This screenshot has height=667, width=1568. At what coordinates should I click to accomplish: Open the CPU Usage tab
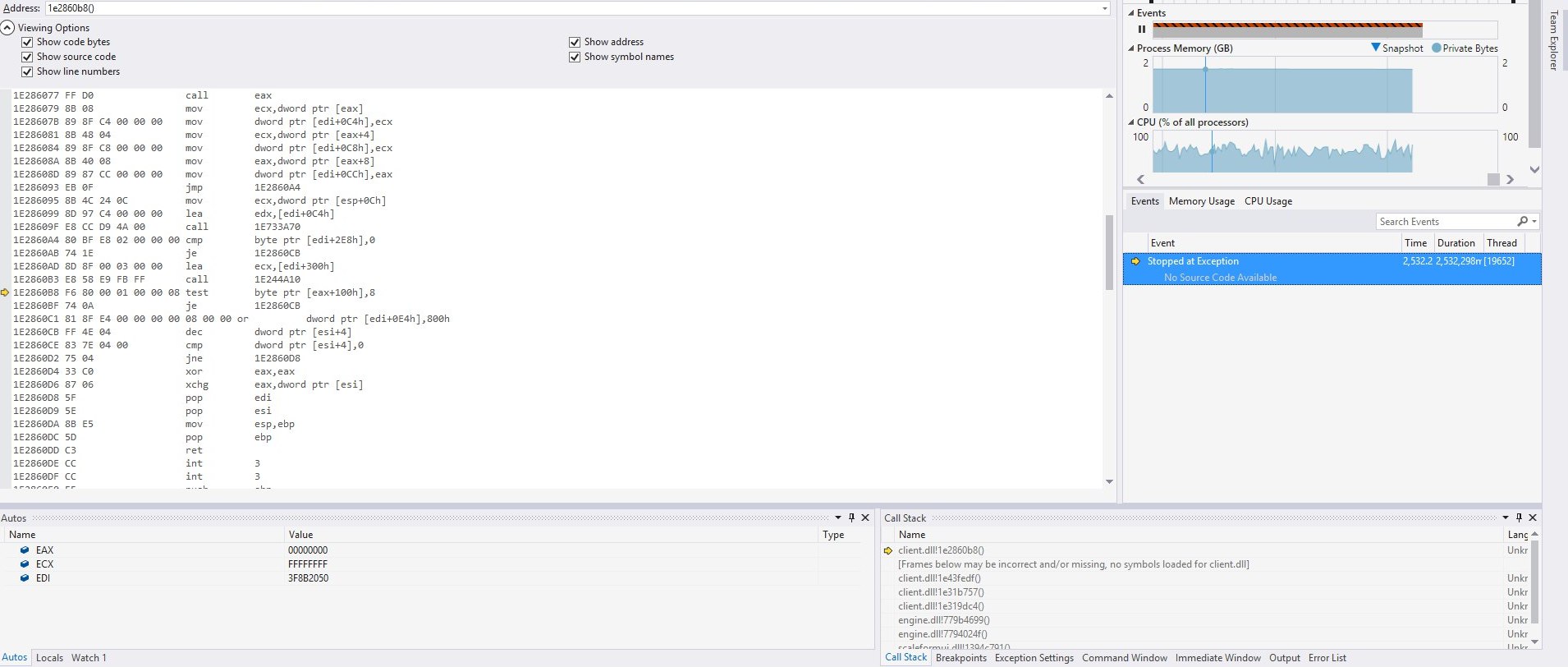[x=1268, y=201]
